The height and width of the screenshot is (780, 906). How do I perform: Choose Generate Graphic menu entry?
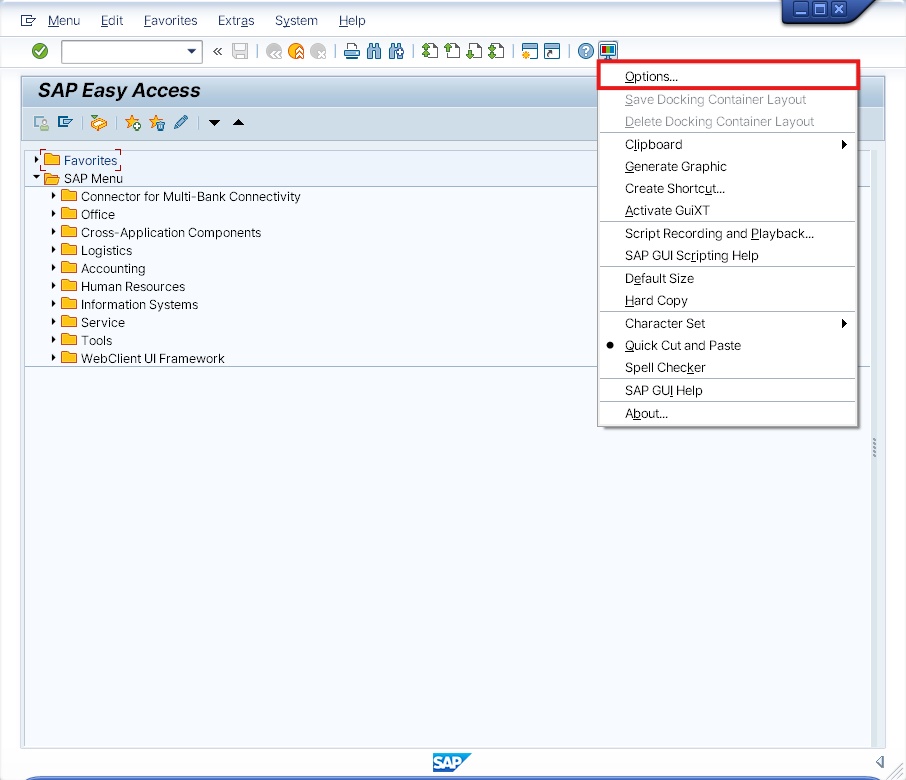pos(727,166)
